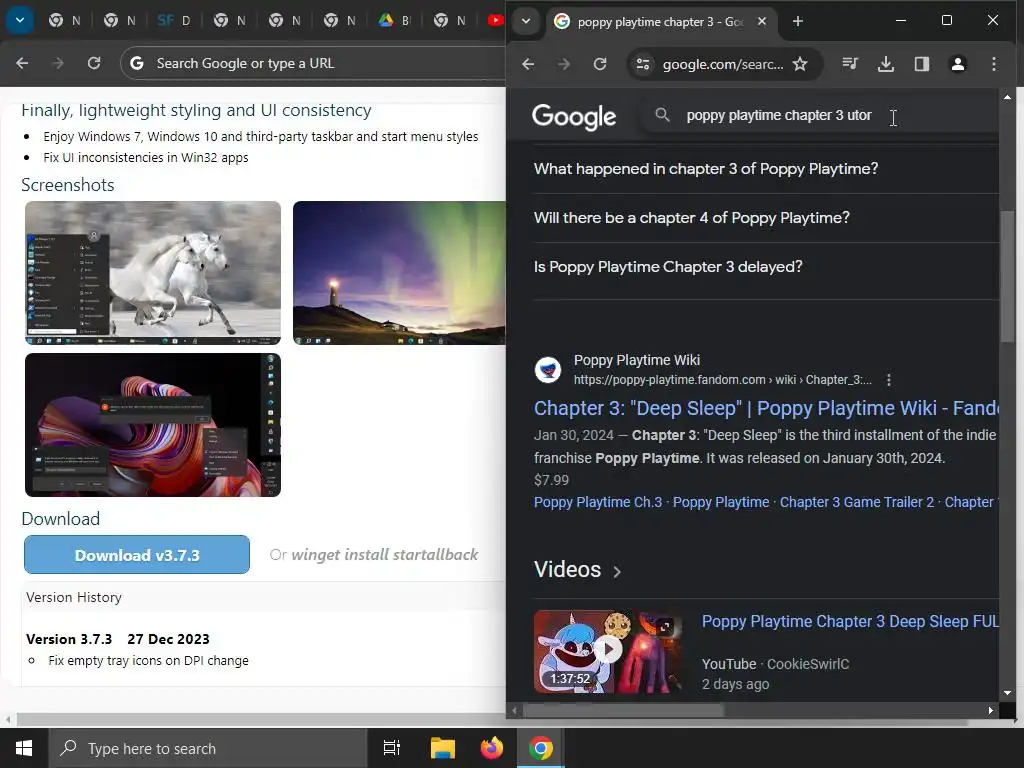Image resolution: width=1024 pixels, height=768 pixels.
Task: Switch to the Google Drive tab in left window
Action: (394, 21)
